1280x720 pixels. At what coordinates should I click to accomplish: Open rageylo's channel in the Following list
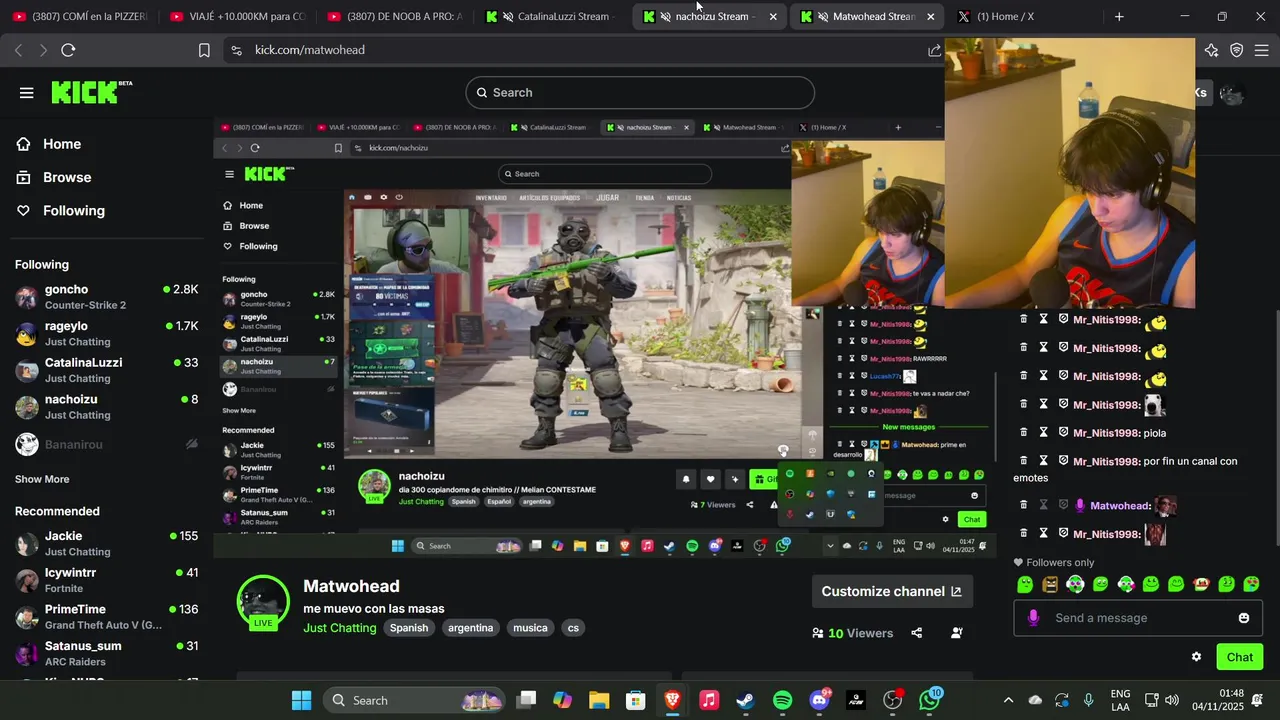(x=107, y=333)
